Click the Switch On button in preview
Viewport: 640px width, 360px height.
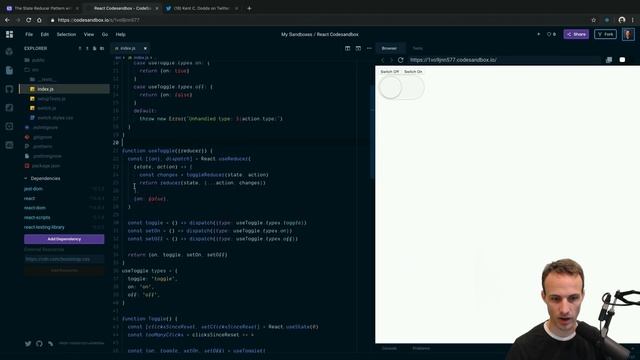[x=413, y=71]
